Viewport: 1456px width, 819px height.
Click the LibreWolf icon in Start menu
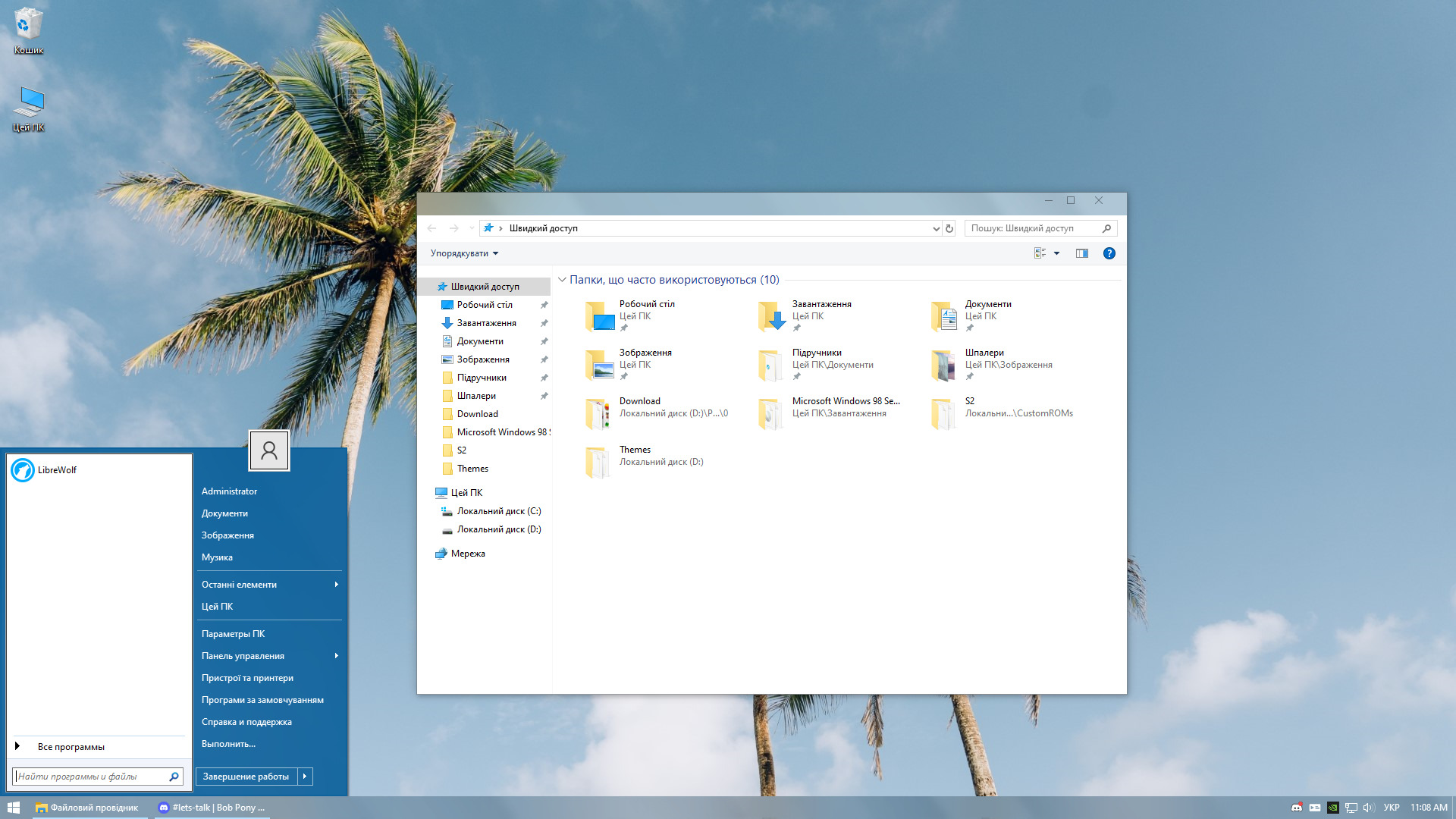(23, 470)
